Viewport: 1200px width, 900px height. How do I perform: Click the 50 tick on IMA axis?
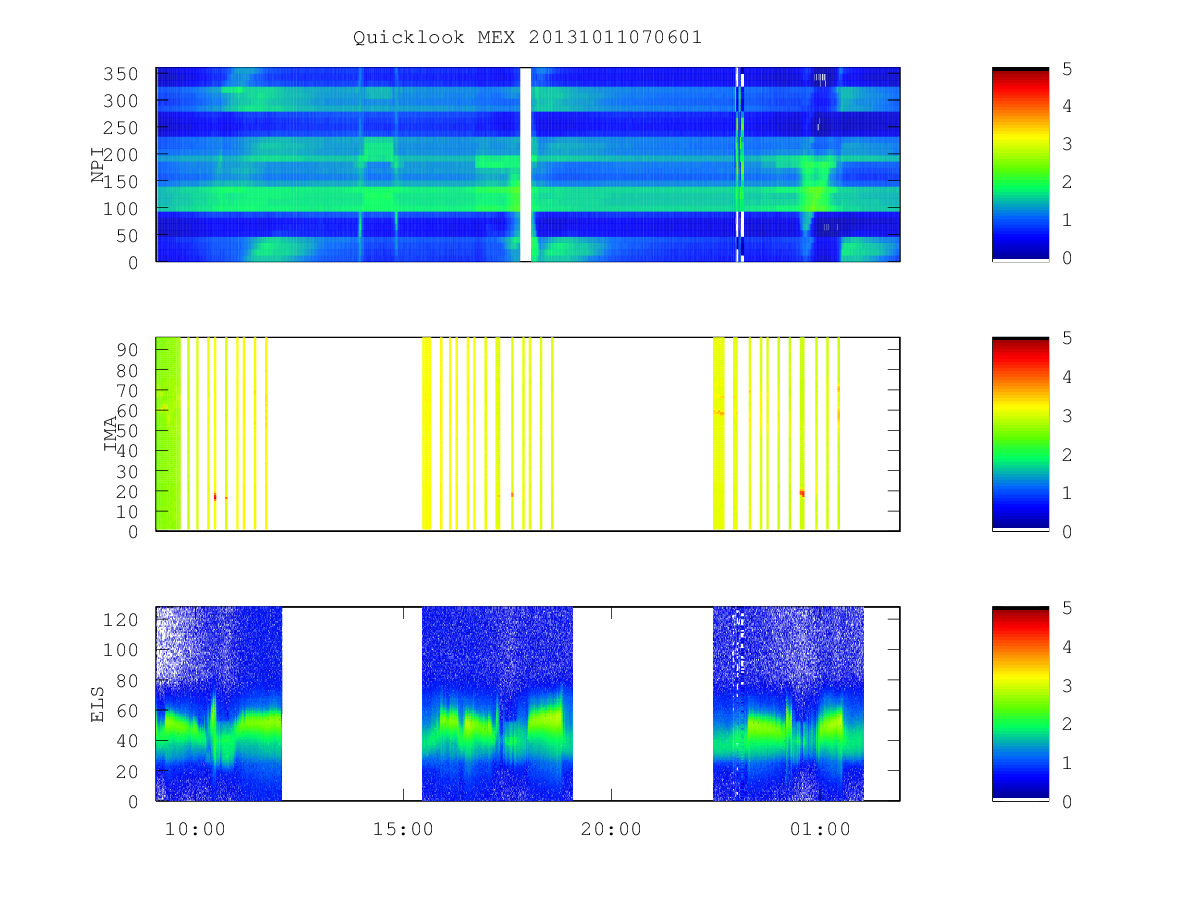coord(127,430)
